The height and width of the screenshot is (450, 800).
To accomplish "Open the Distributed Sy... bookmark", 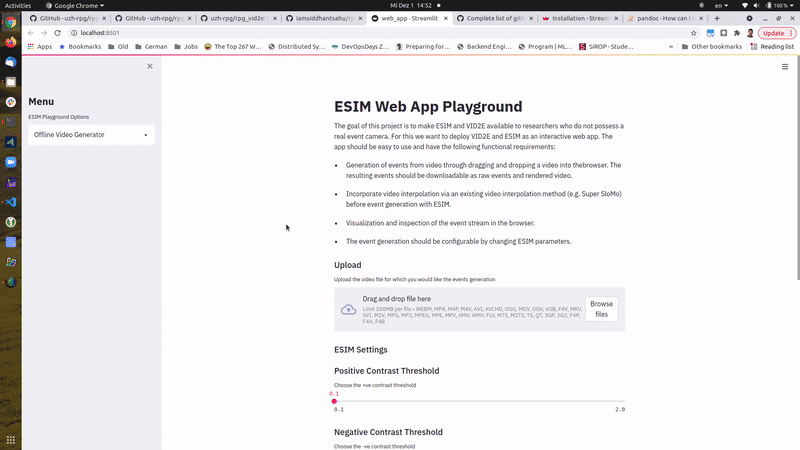I will (296, 46).
